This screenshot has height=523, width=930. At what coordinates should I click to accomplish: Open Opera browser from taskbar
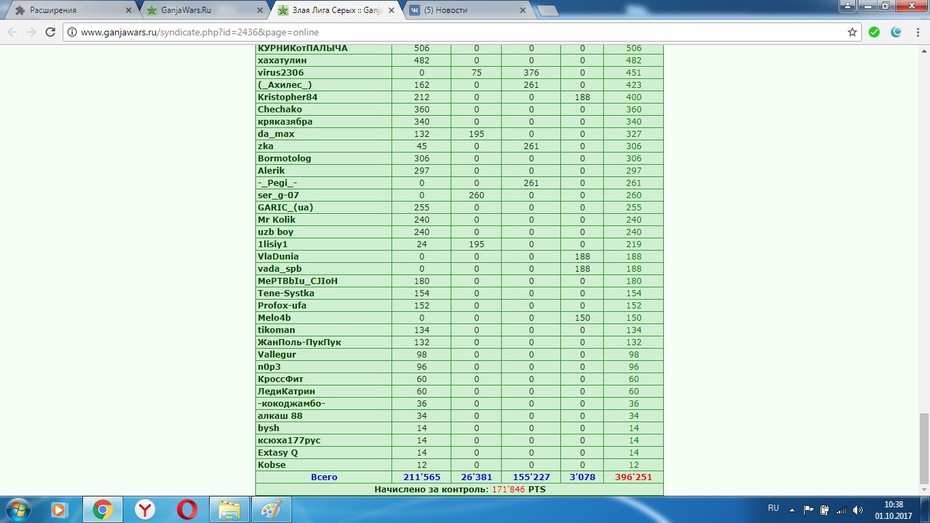tap(187, 509)
